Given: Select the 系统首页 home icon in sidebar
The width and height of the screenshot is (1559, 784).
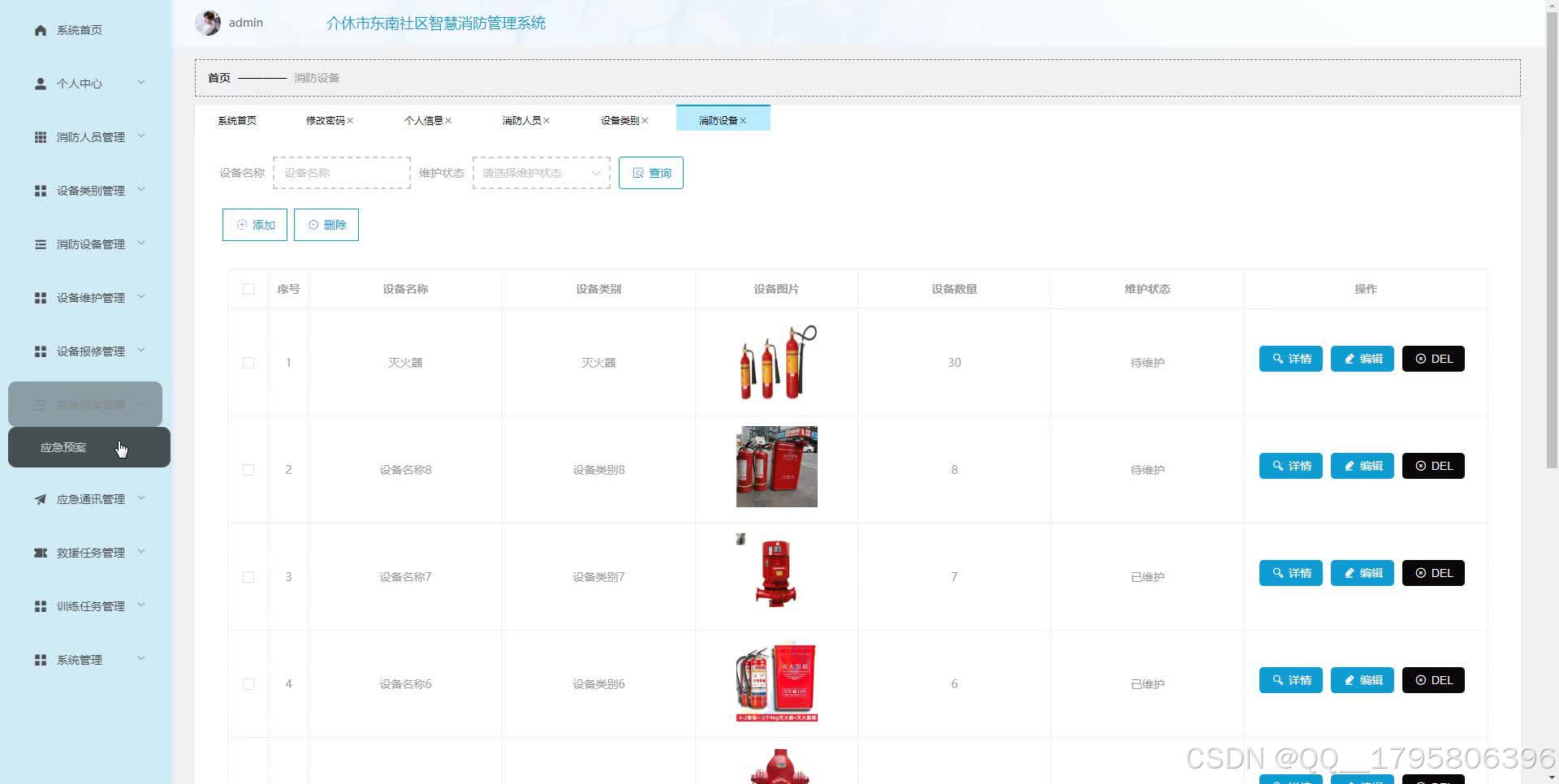Looking at the screenshot, I should click(40, 29).
